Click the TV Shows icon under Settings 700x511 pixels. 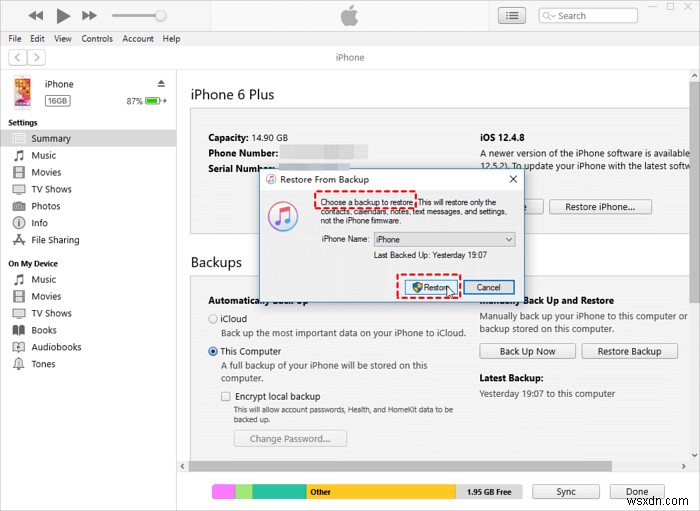[19, 189]
